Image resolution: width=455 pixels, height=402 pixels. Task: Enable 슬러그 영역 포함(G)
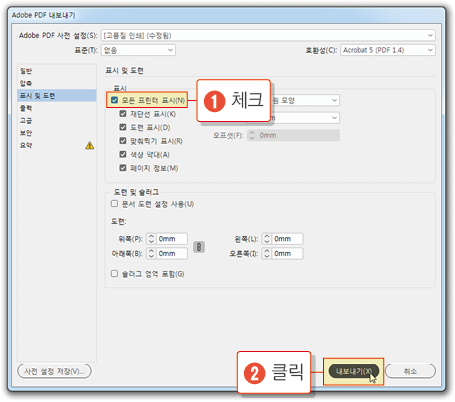tap(114, 274)
